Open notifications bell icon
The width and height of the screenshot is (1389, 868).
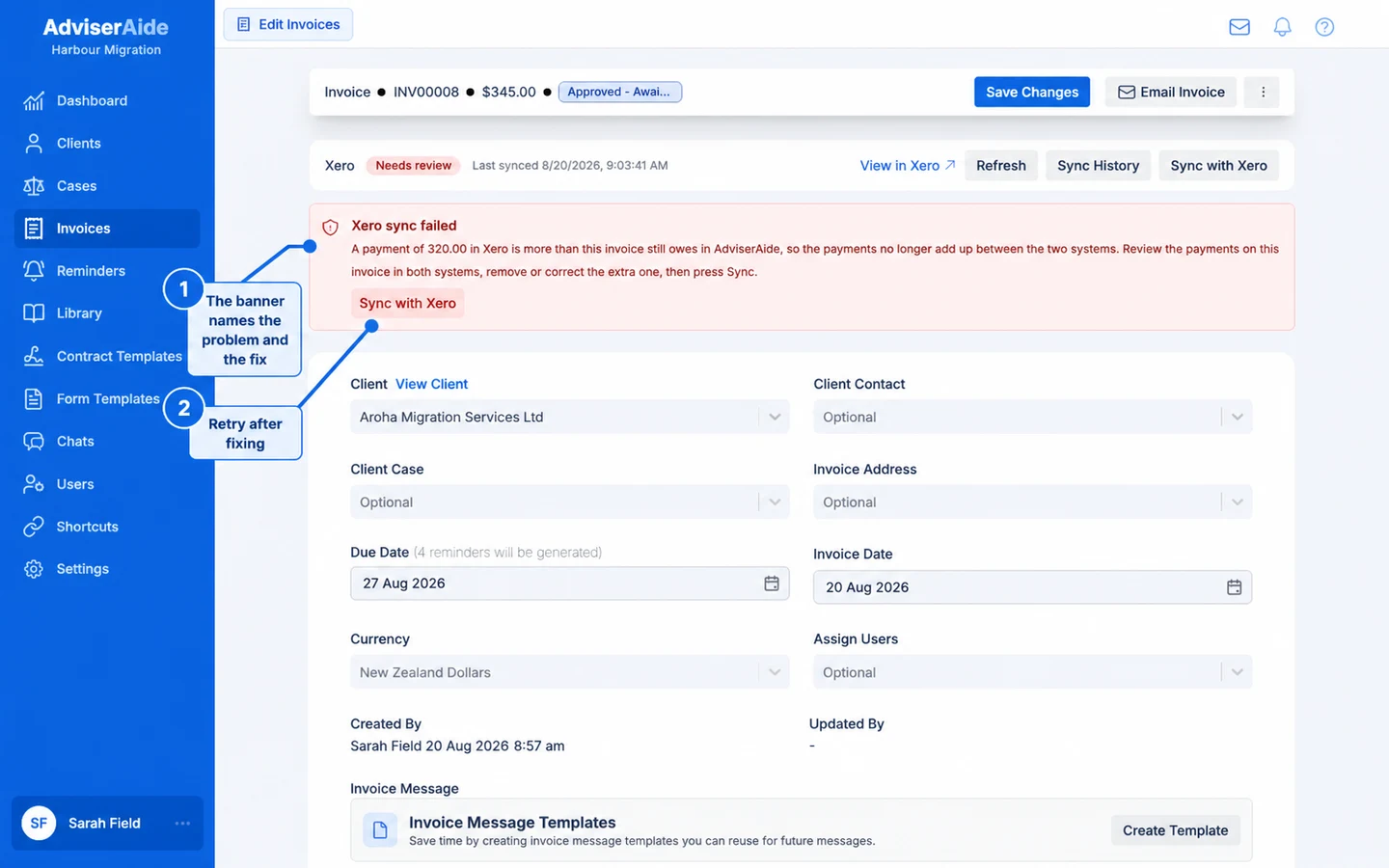point(1282,27)
